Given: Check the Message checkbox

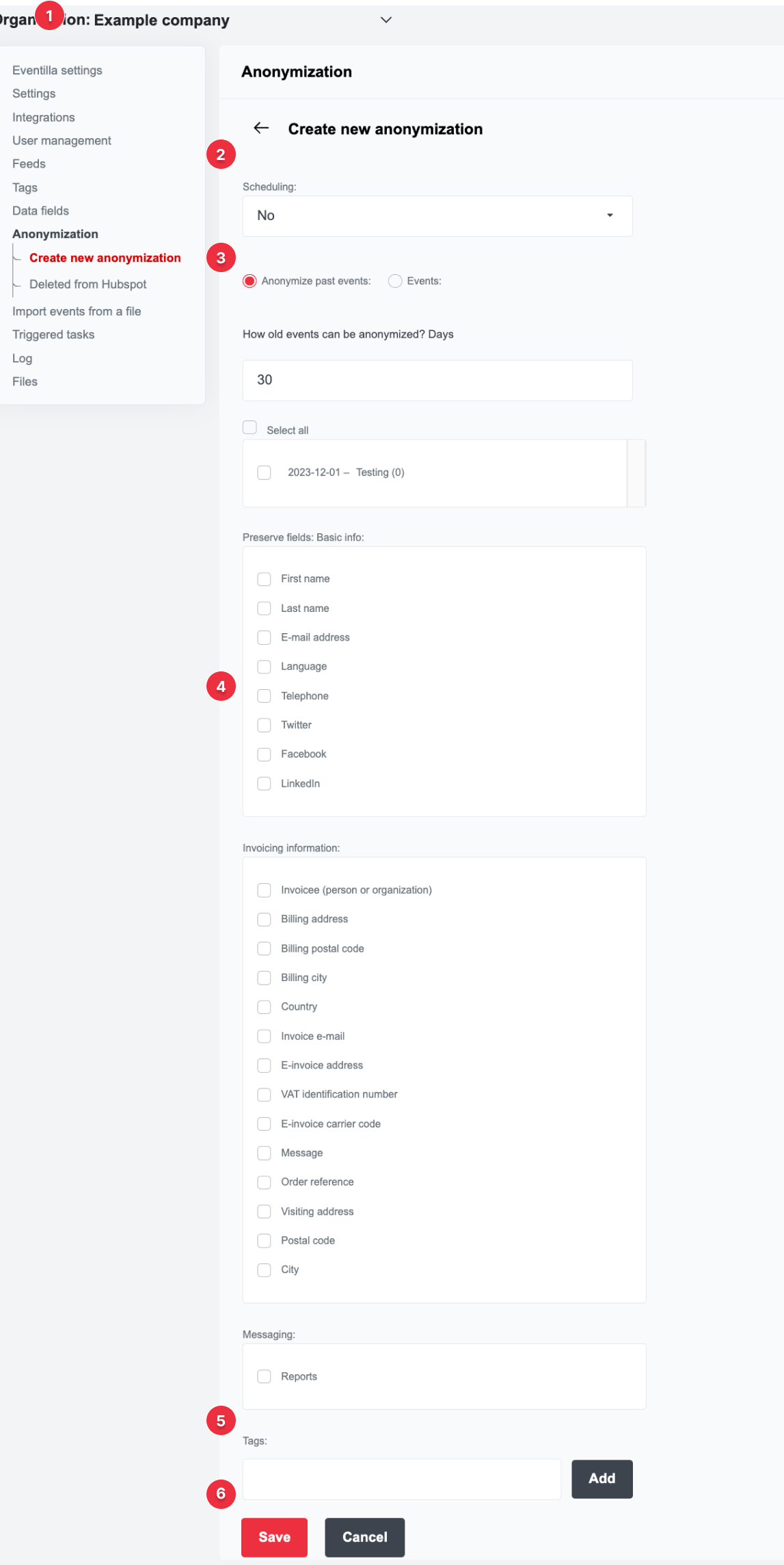Looking at the screenshot, I should (265, 1153).
